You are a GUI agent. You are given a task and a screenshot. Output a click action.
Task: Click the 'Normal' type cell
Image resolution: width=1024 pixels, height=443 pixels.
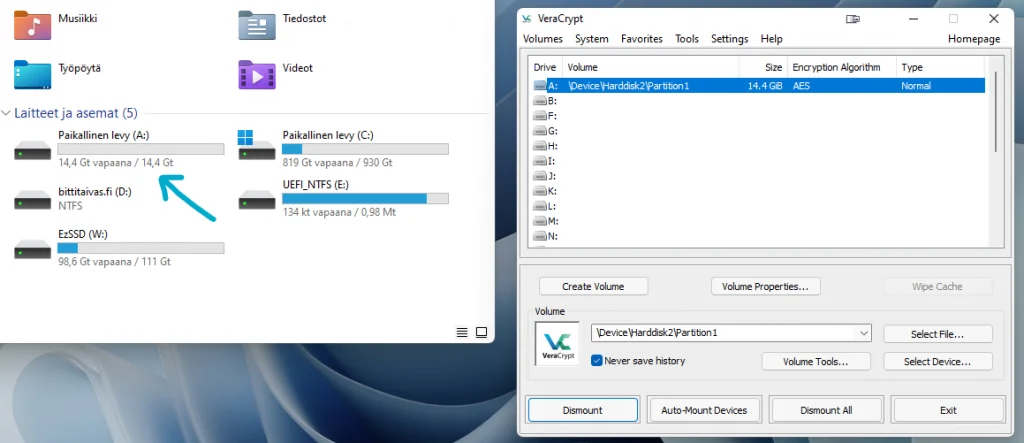916,86
